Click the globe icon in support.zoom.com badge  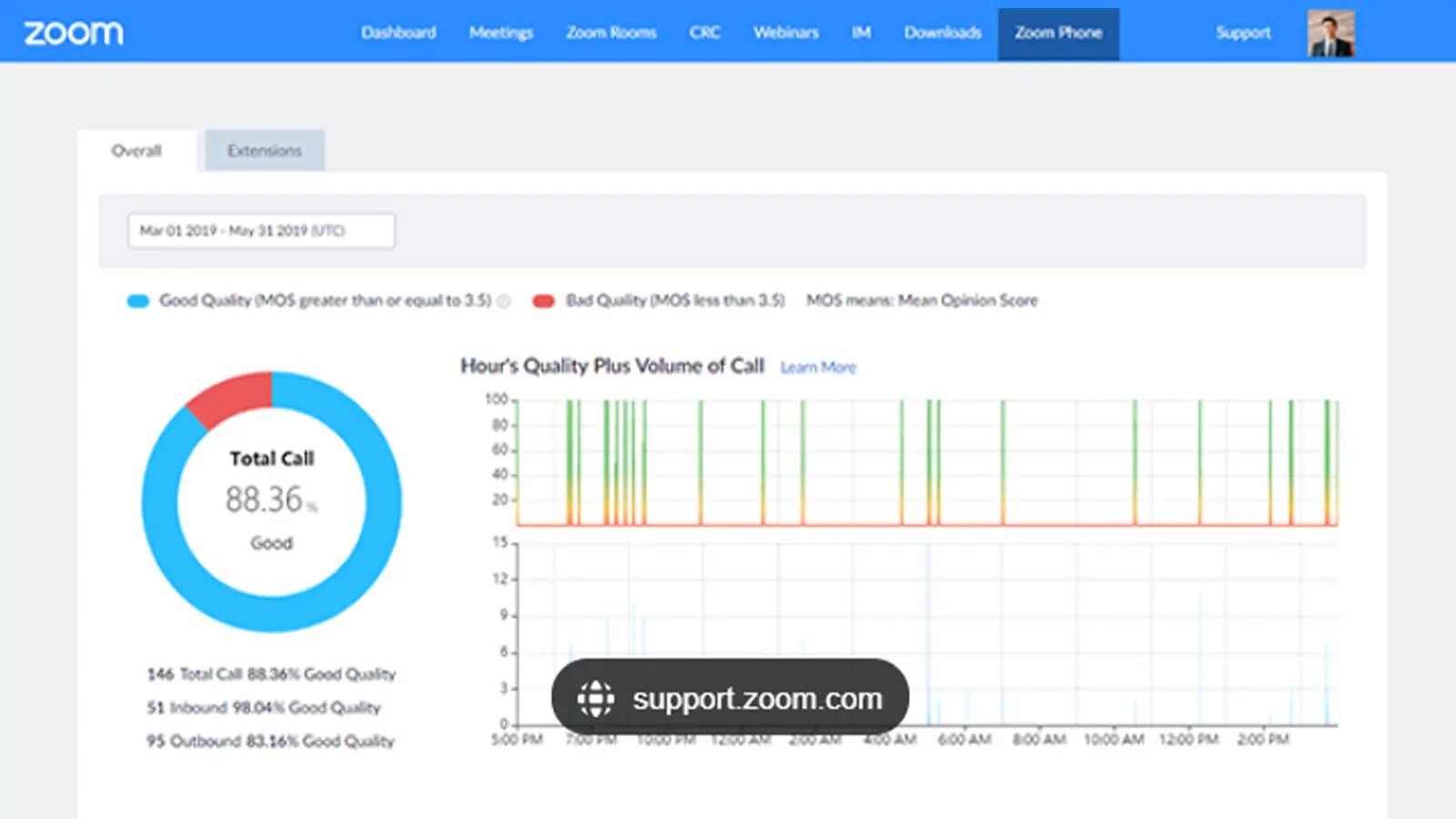(595, 699)
